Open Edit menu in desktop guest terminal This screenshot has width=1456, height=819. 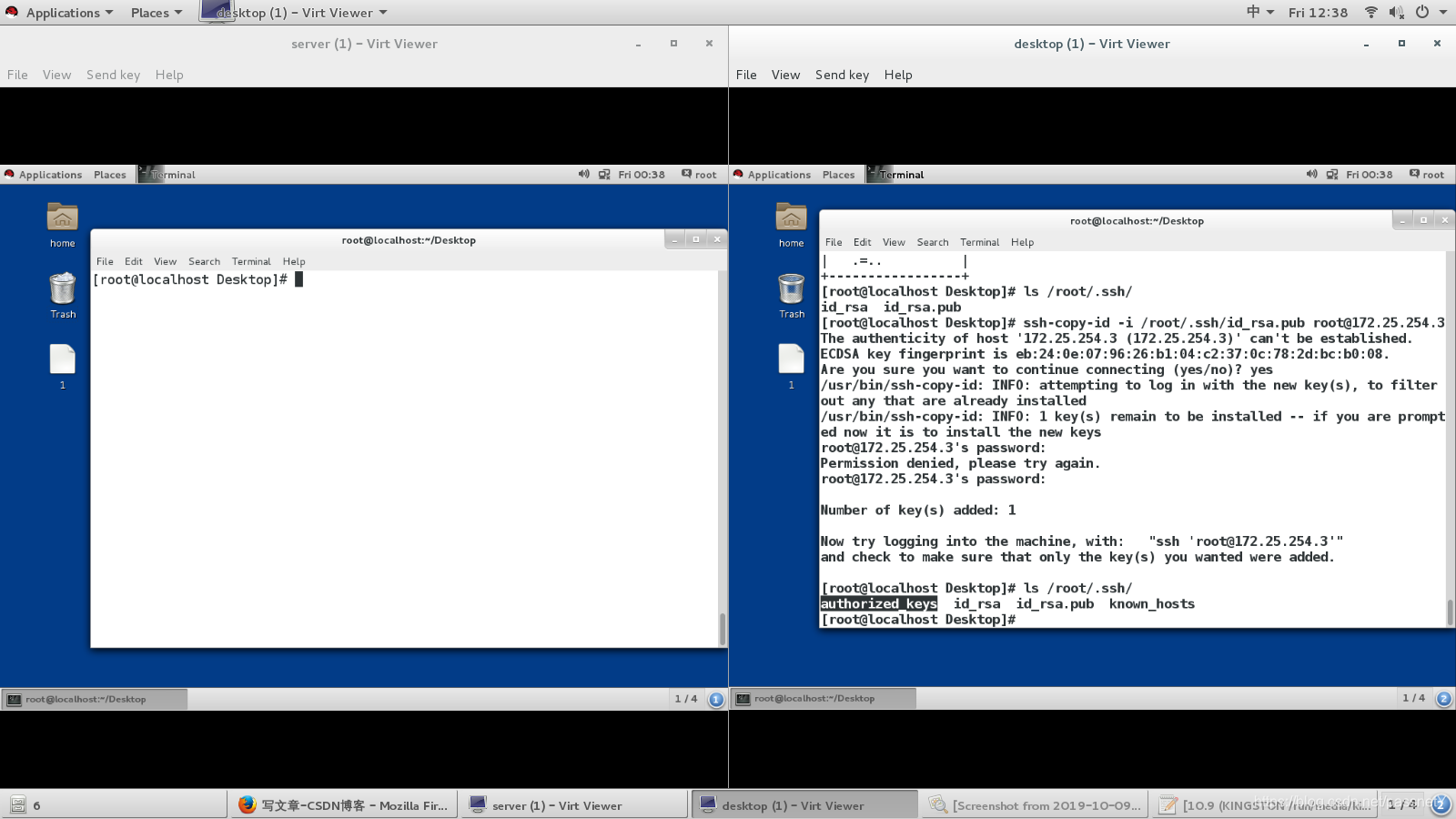(x=863, y=242)
